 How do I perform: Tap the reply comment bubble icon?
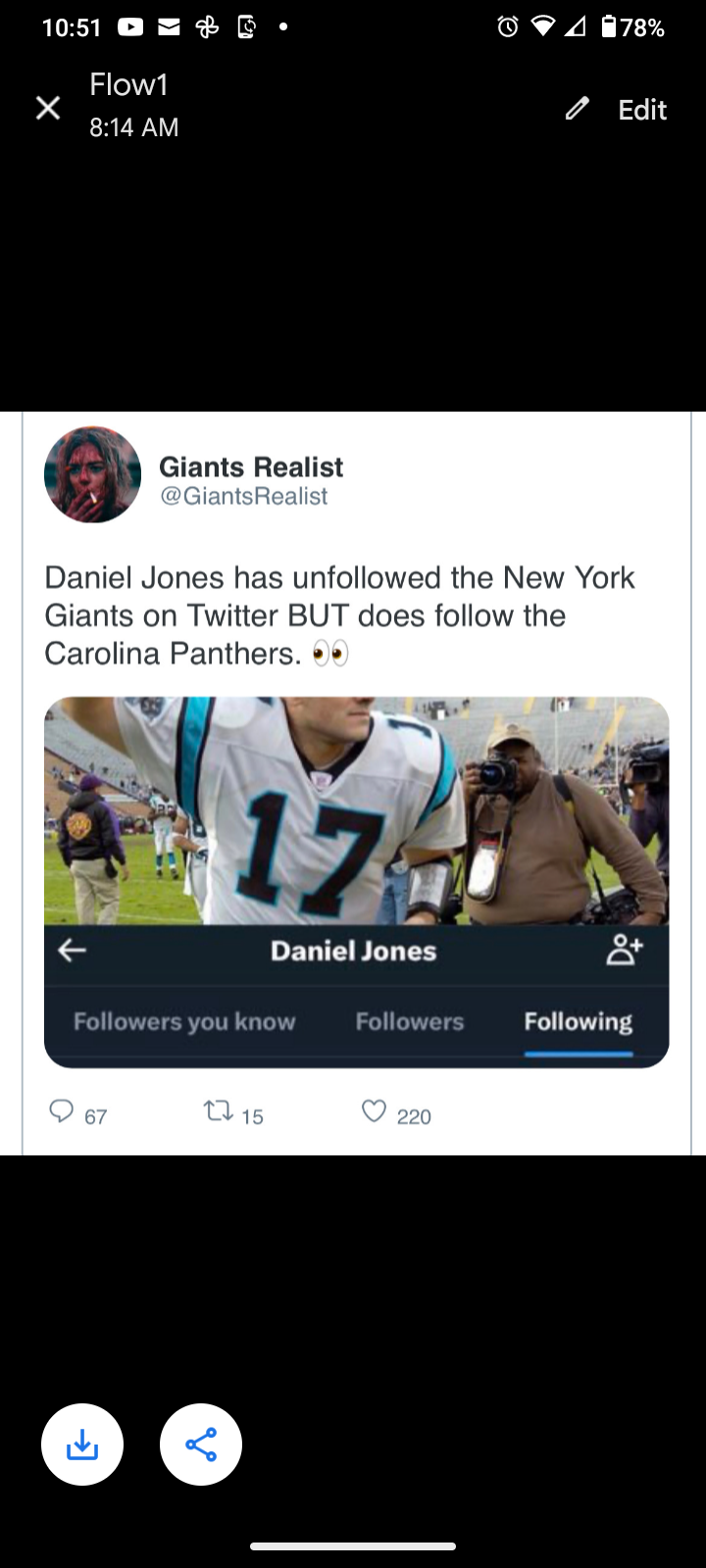tap(62, 1111)
